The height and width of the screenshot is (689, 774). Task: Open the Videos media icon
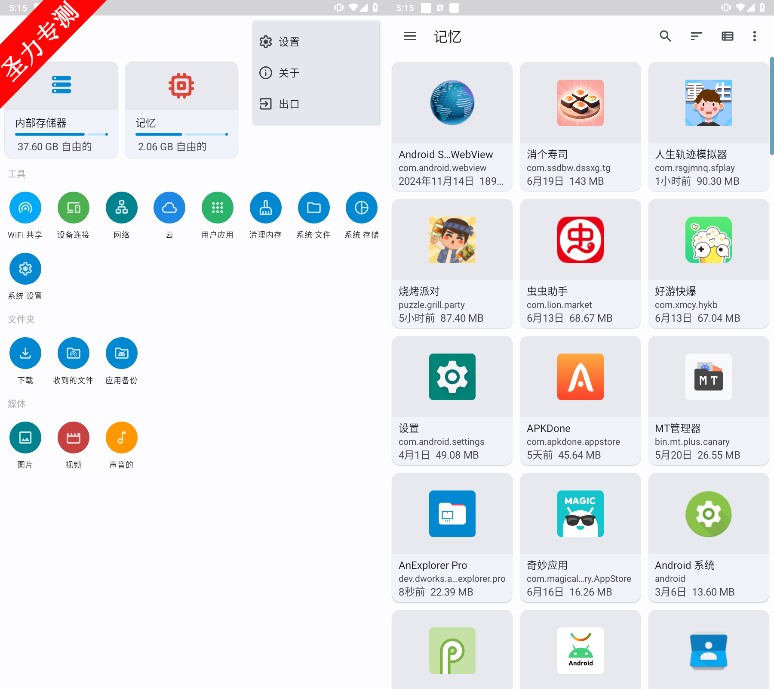pyautogui.click(x=73, y=437)
